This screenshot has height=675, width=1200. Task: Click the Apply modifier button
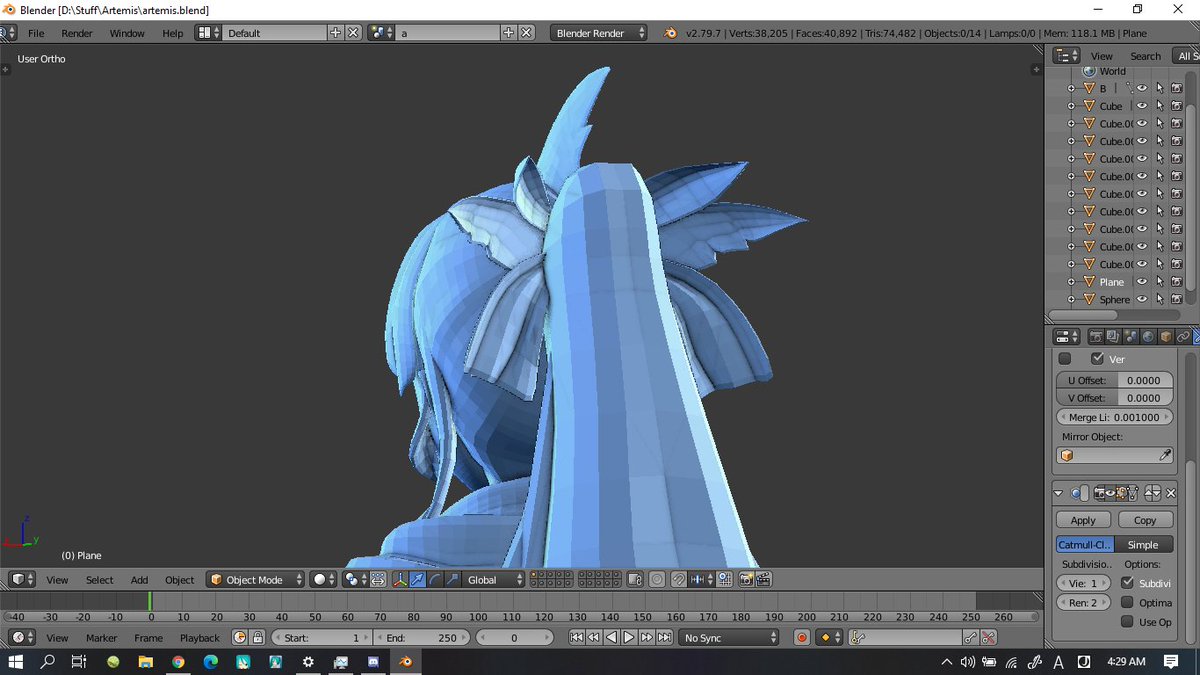(1083, 520)
